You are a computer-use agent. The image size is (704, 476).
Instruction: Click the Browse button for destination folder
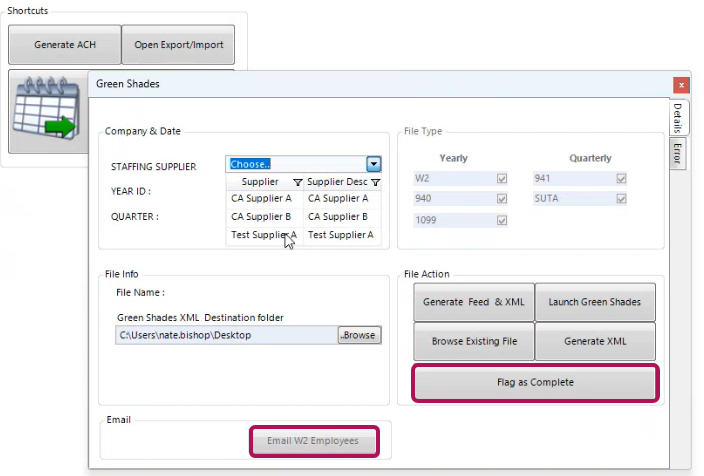359,335
